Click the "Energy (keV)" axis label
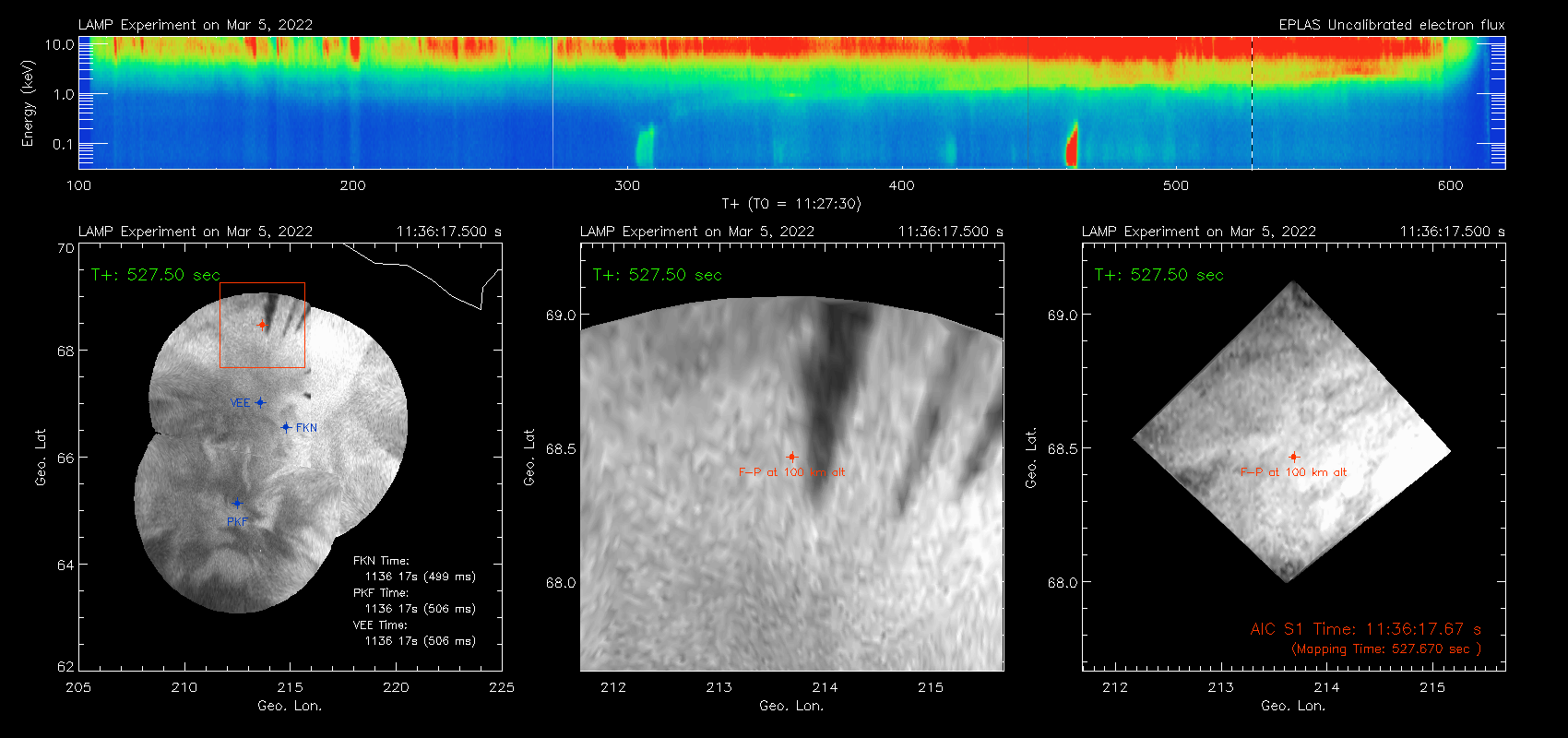Viewport: 1568px width, 738px height. (29, 103)
